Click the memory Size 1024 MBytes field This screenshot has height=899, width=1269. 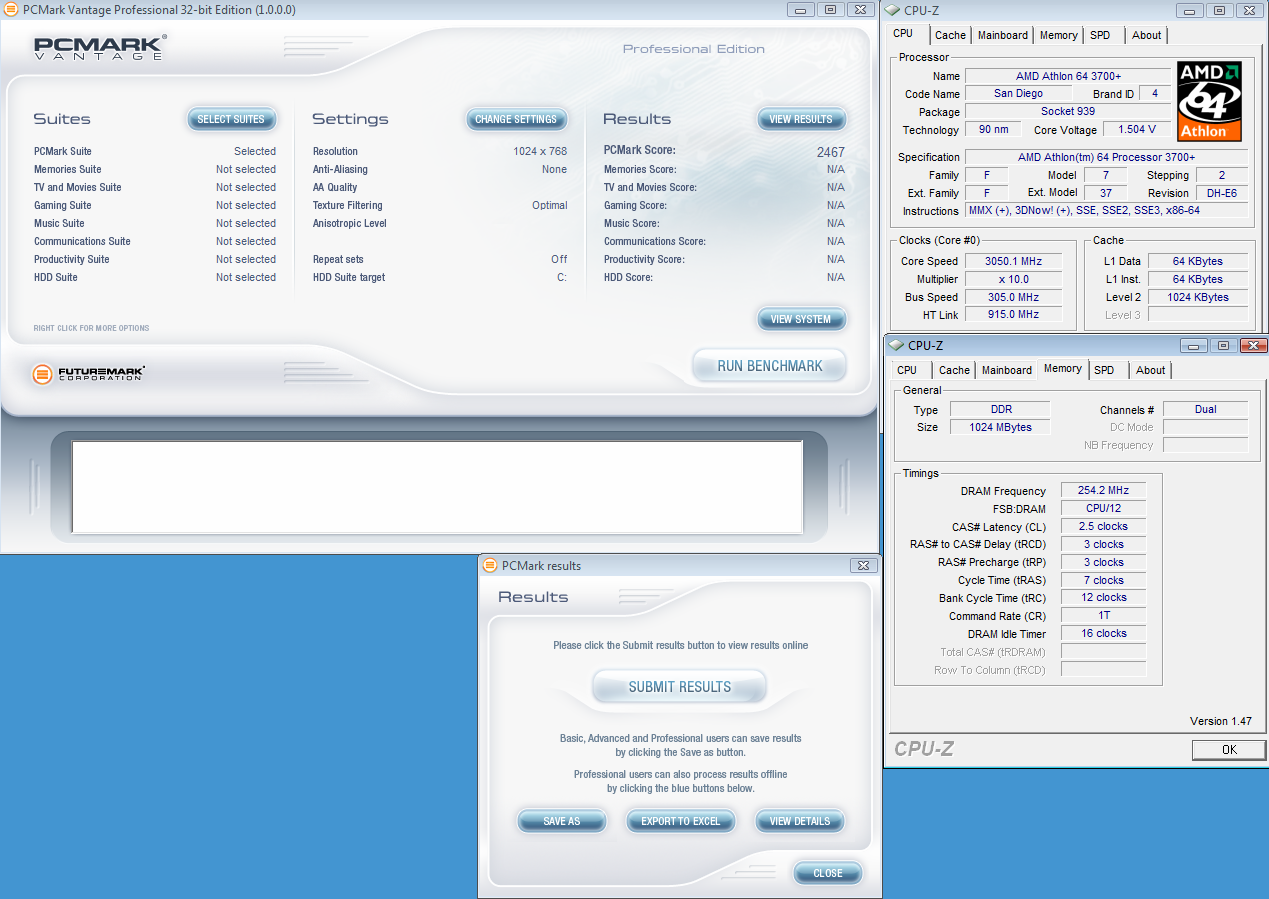click(1000, 427)
